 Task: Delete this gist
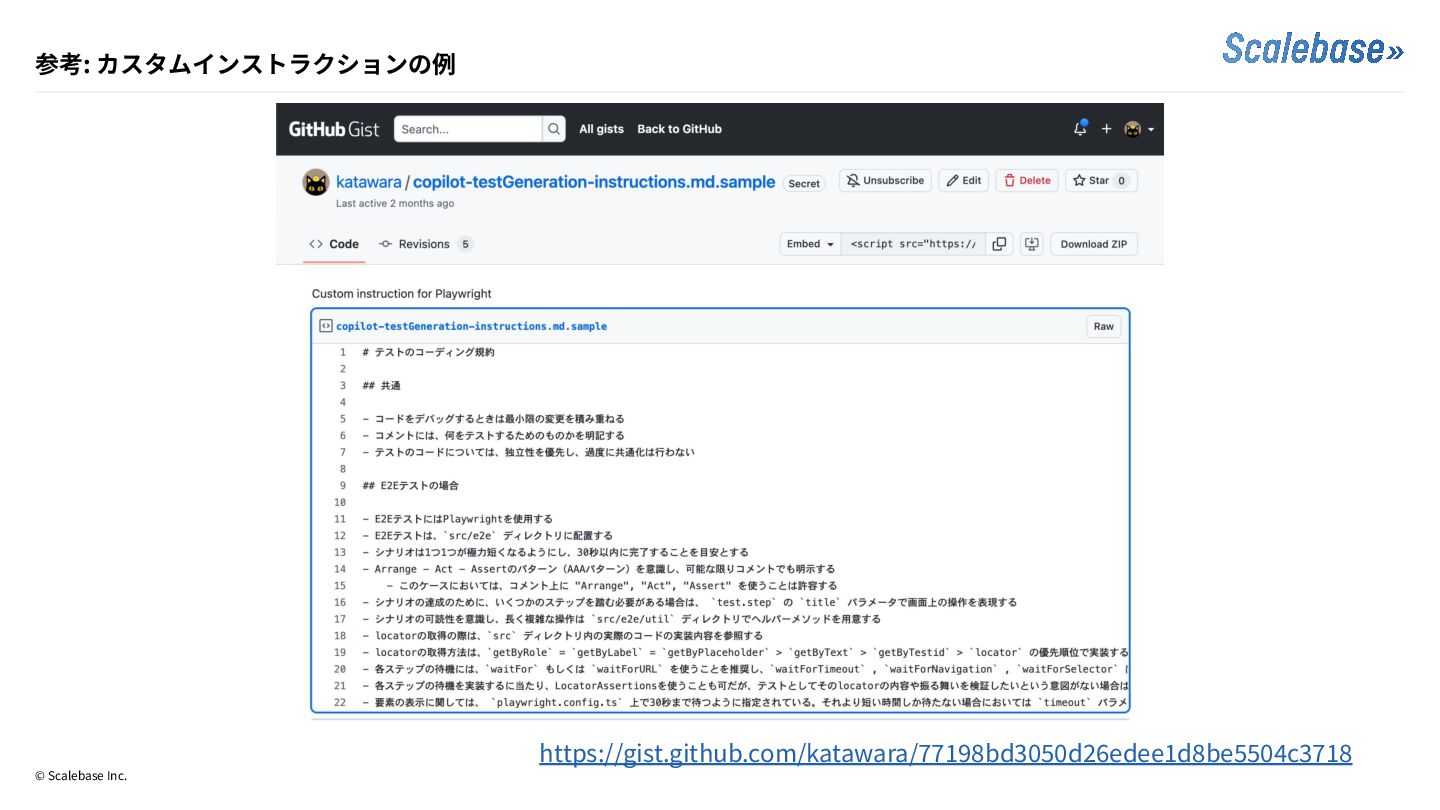1027,180
